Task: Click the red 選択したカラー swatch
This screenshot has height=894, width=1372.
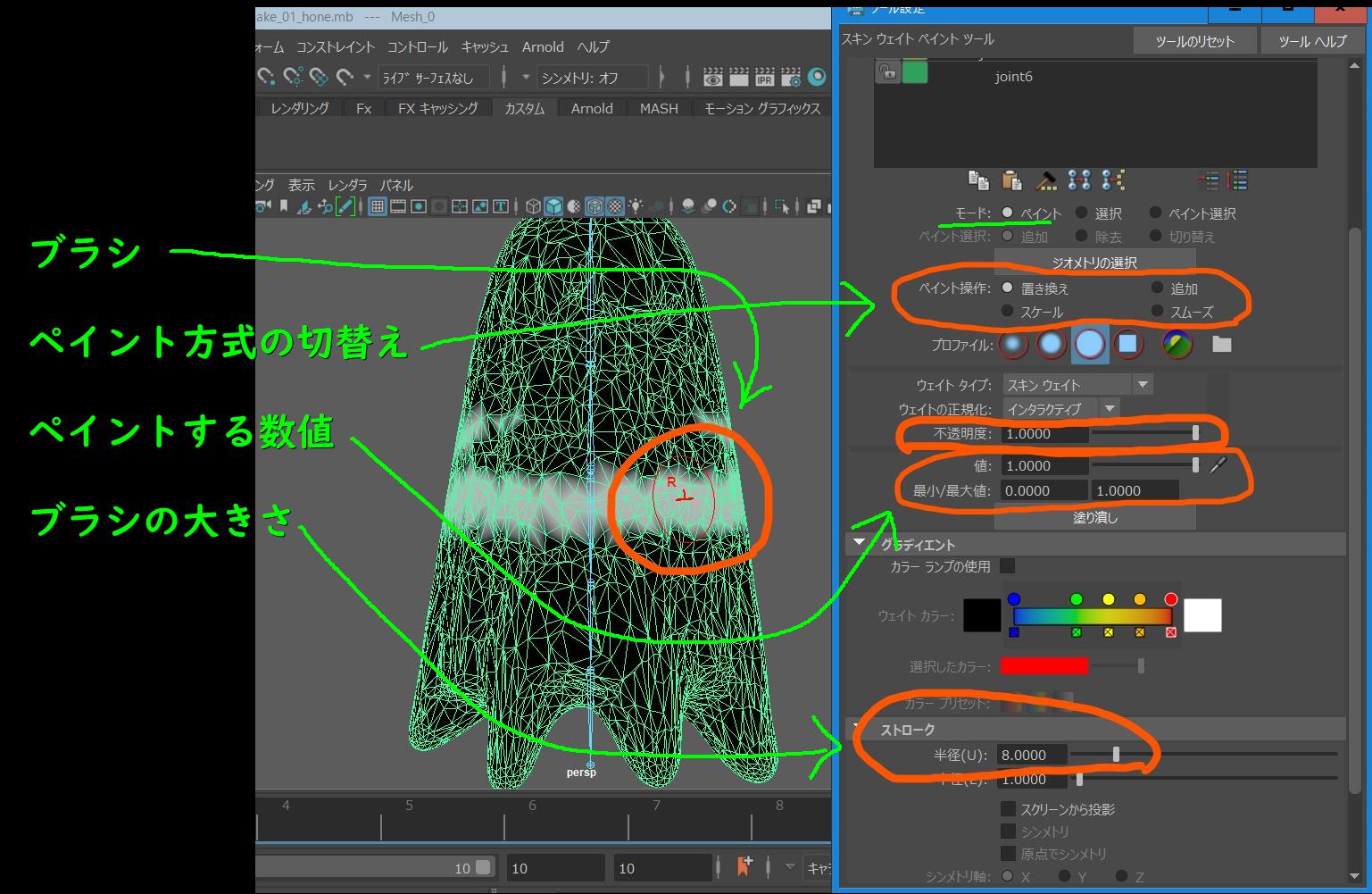Action: point(1044,665)
